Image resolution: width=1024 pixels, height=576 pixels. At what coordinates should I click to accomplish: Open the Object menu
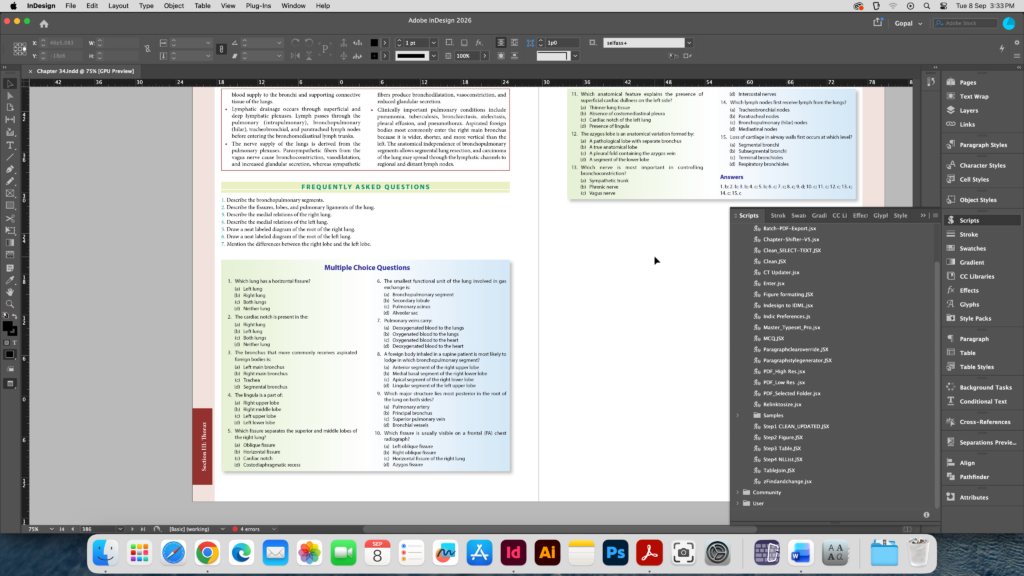pos(174,6)
